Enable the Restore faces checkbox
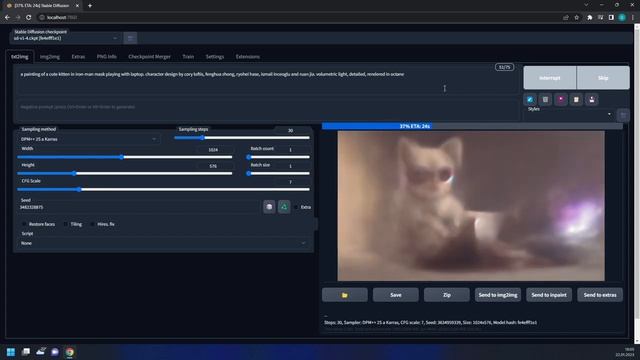The width and height of the screenshot is (640, 360). pyautogui.click(x=24, y=224)
